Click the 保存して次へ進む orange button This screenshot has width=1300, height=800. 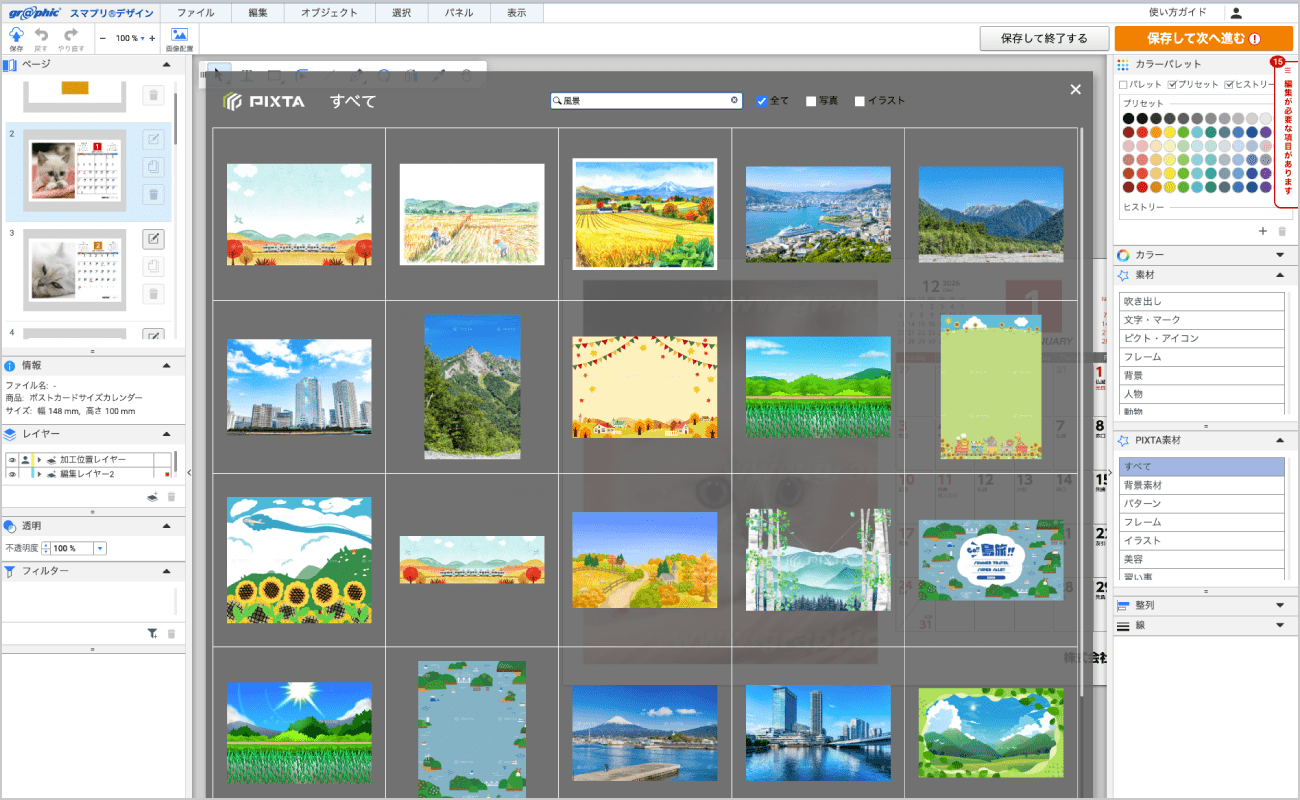(x=1204, y=38)
